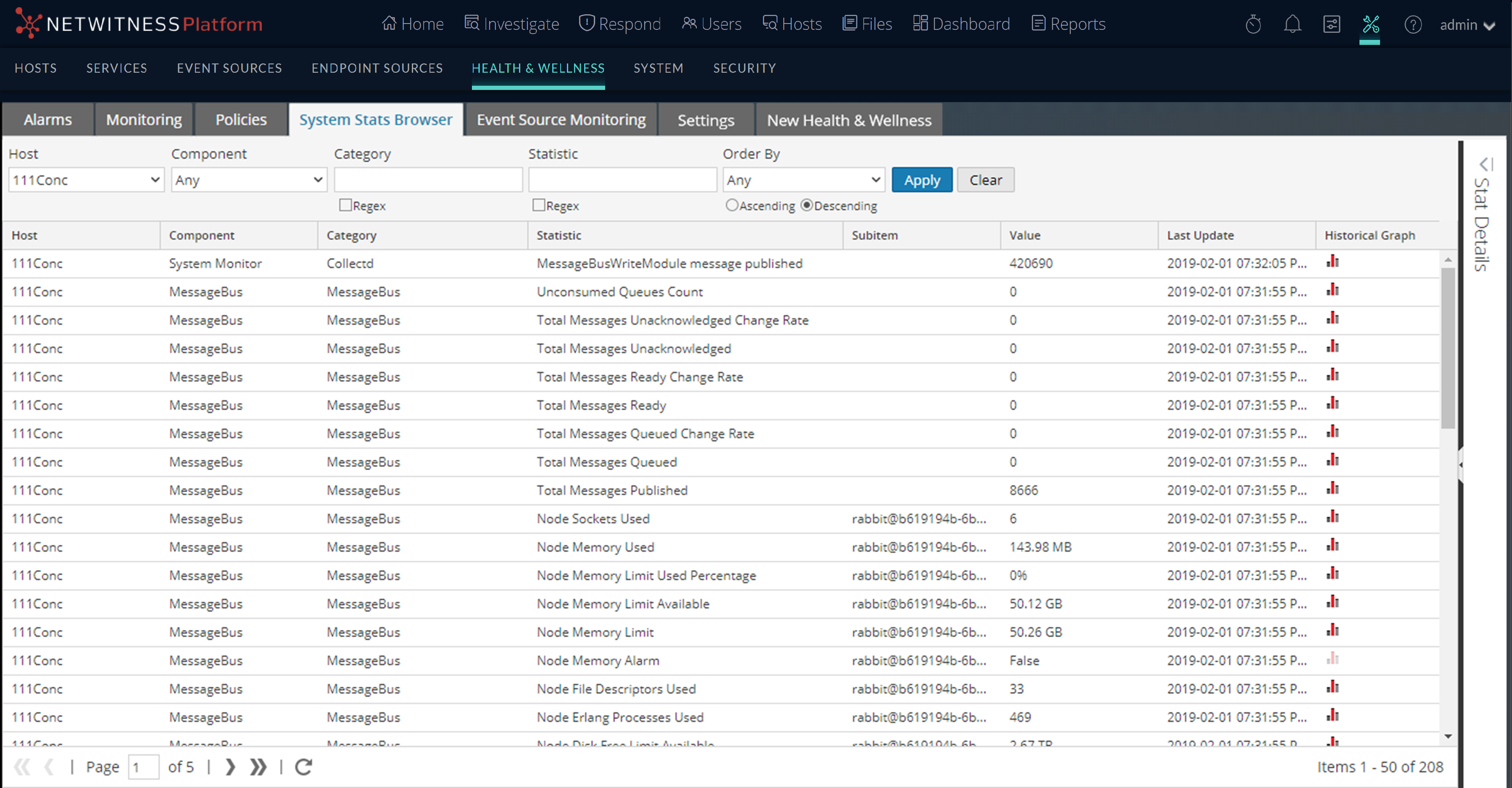Refresh the stats table
The height and width of the screenshot is (788, 1512).
pyautogui.click(x=303, y=766)
